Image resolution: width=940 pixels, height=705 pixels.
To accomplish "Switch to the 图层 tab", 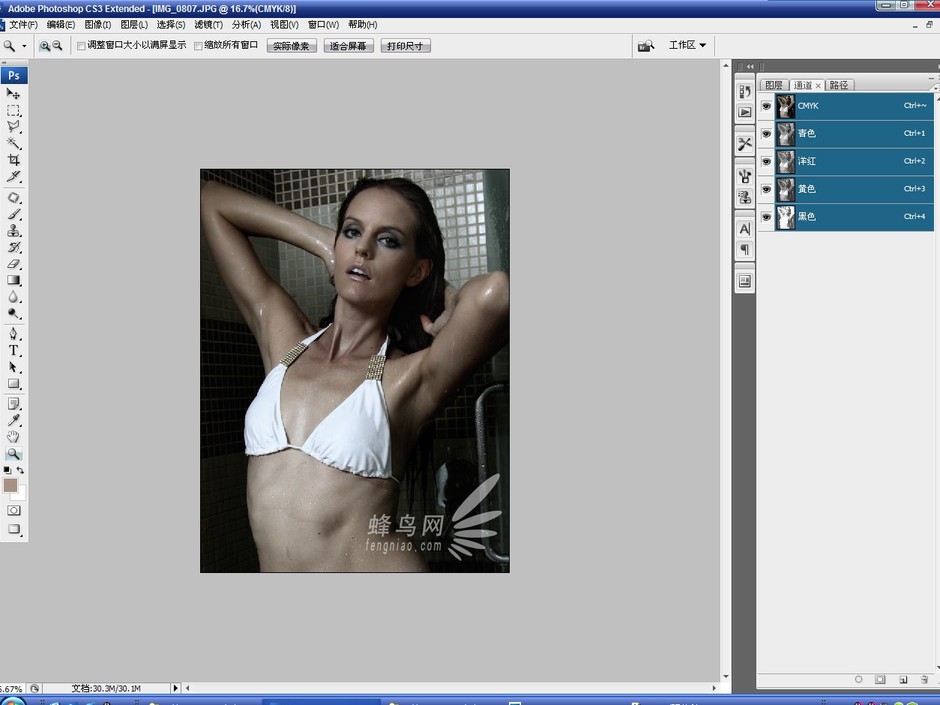I will 774,85.
